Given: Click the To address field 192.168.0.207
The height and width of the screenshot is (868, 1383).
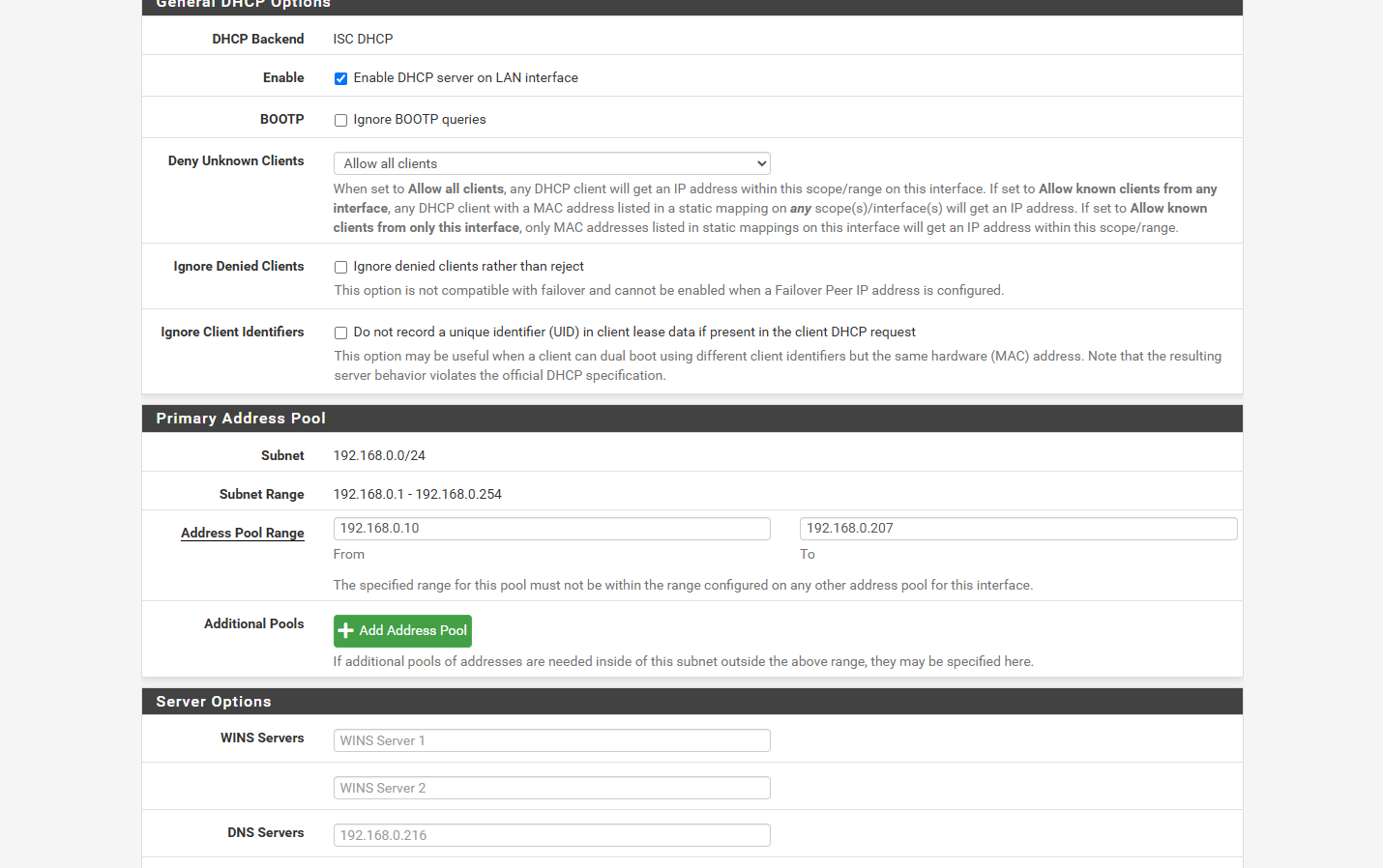Looking at the screenshot, I should pos(1017,529).
